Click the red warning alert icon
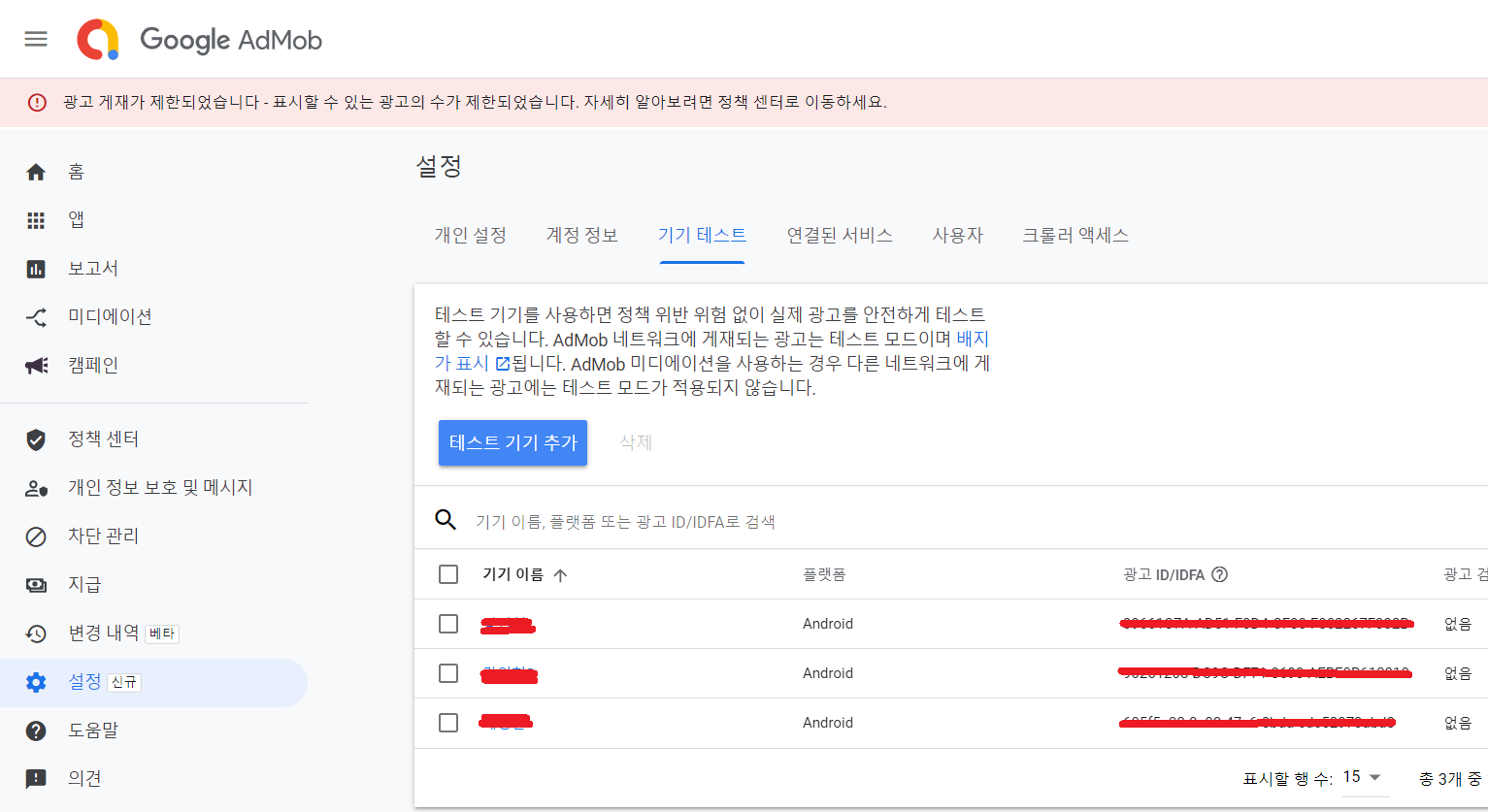The image size is (1488, 812). 37,102
